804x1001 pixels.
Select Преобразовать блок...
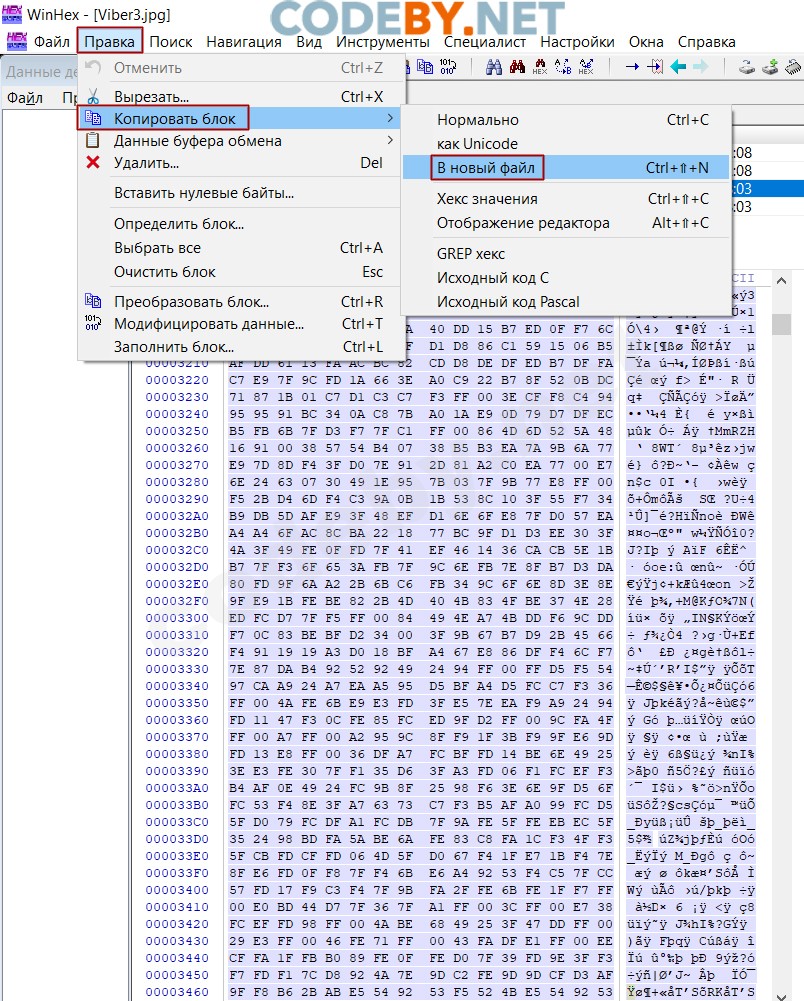point(239,301)
